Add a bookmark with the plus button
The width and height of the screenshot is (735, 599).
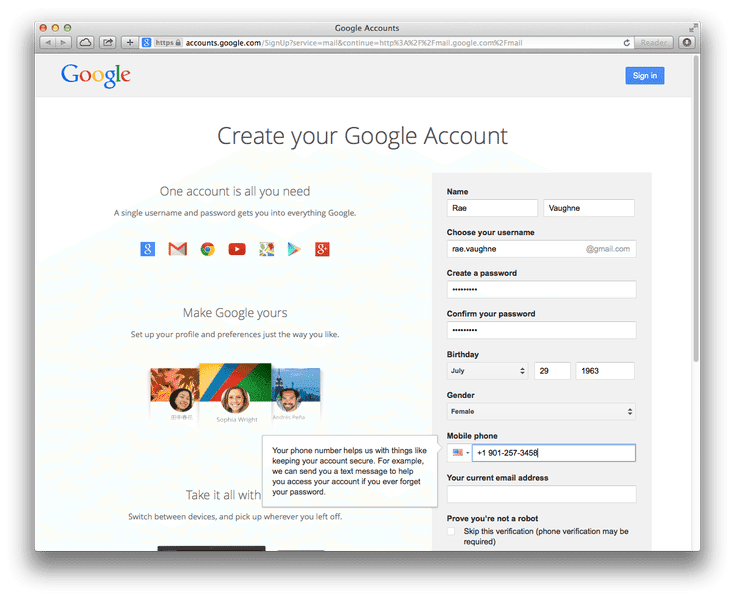(130, 43)
